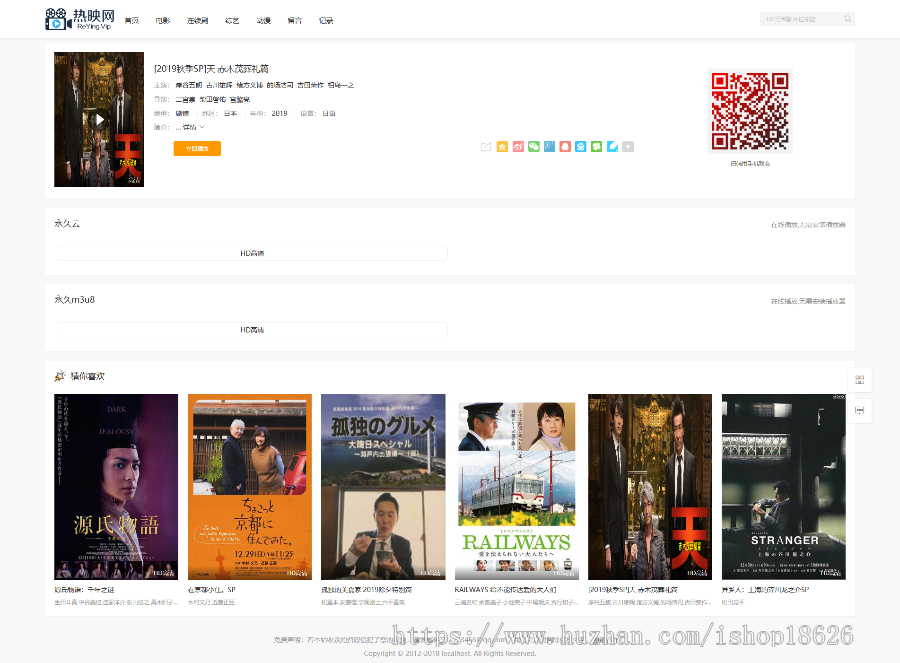900x663 pixels.
Task: Click the copy-link share icon
Action: 487,146
